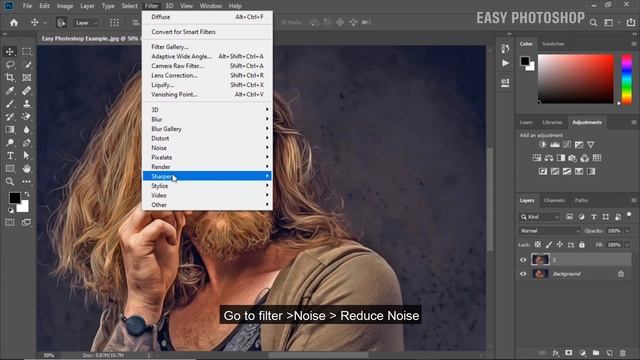640x360 pixels.
Task: Open the Normal blend mode dropdown
Action: [549, 231]
